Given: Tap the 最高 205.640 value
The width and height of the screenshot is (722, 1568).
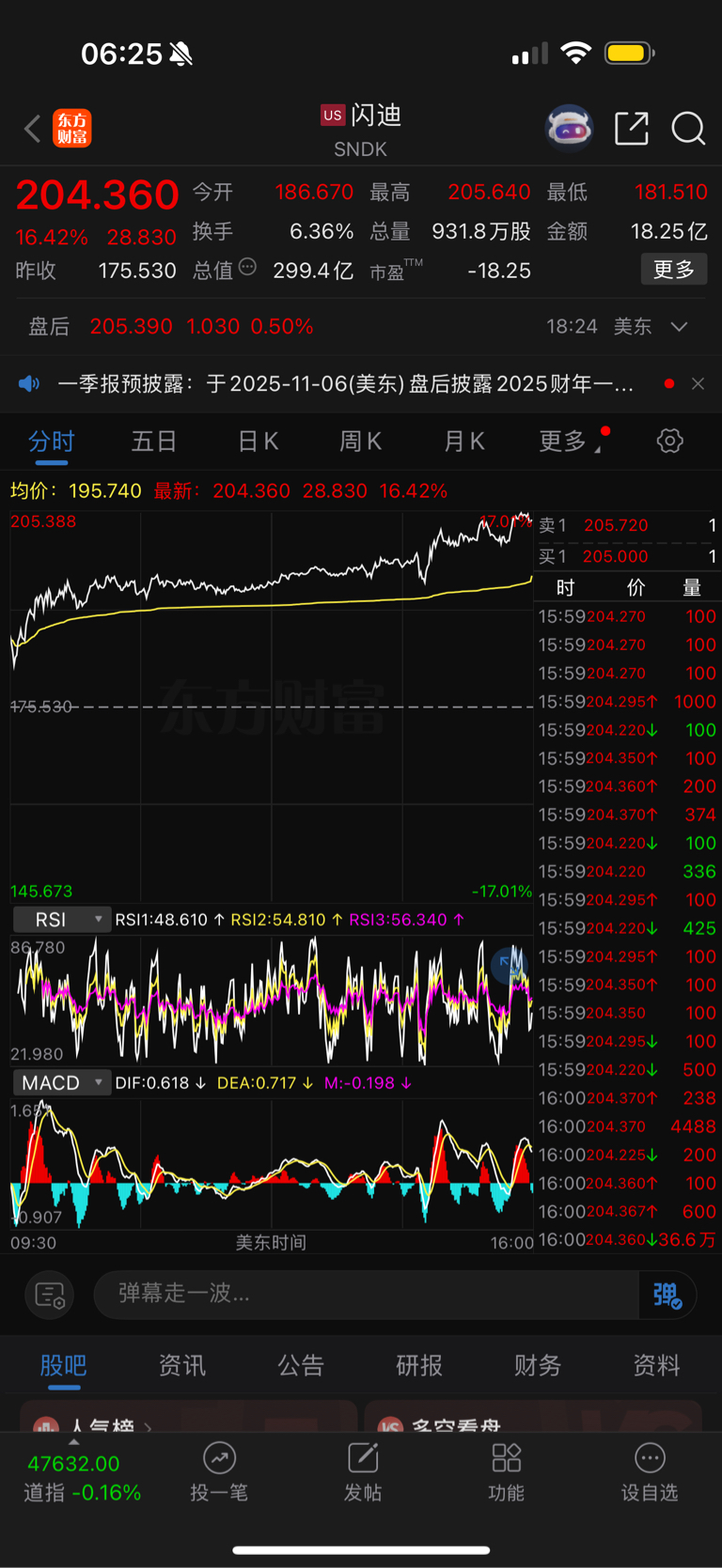Looking at the screenshot, I should coord(489,192).
